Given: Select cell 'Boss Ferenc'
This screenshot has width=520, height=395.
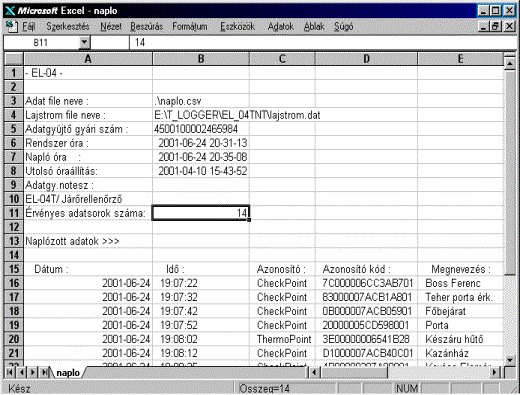Looking at the screenshot, I should 460,283.
